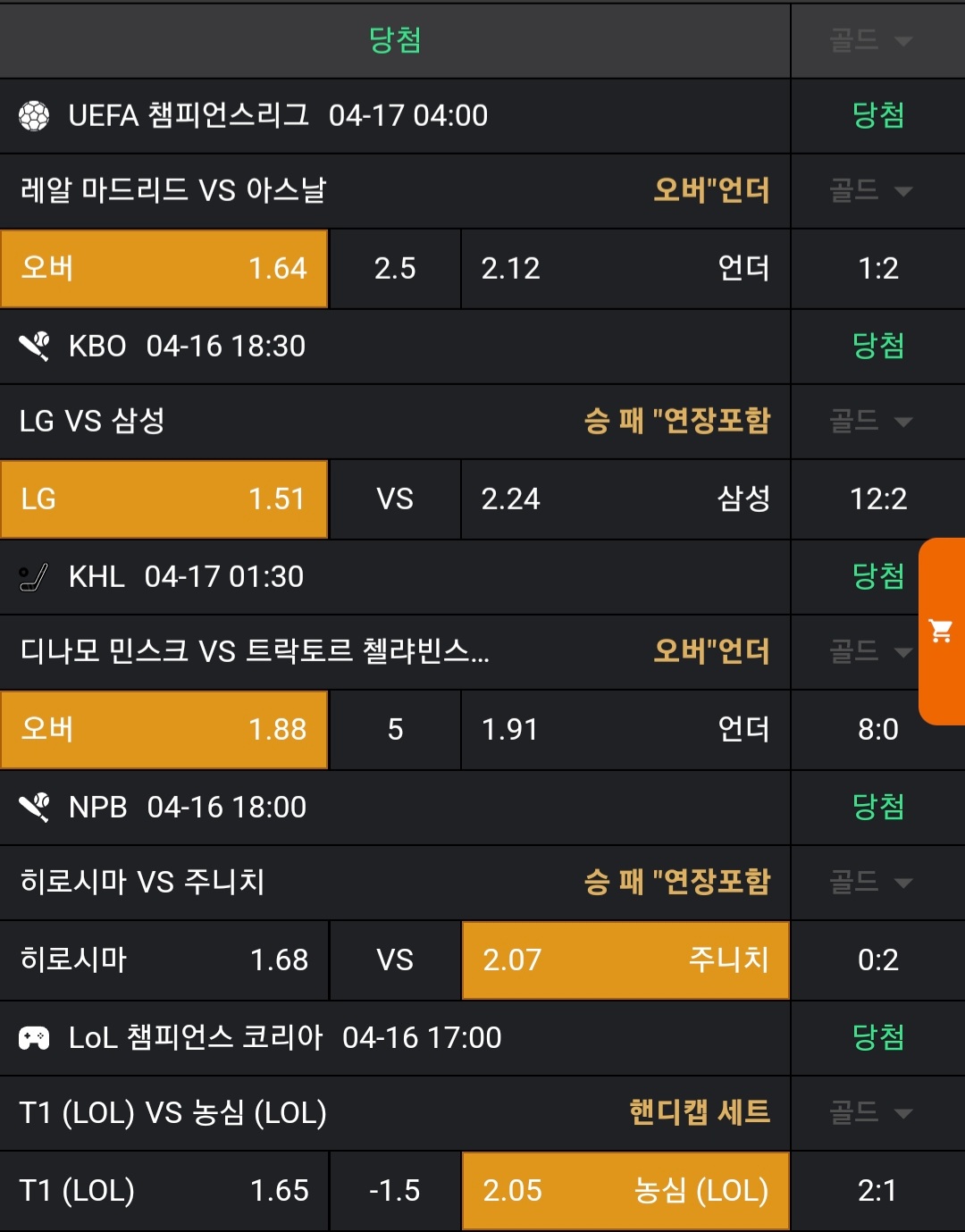
Task: Click the baseball icon beside NPB
Action: [34, 808]
